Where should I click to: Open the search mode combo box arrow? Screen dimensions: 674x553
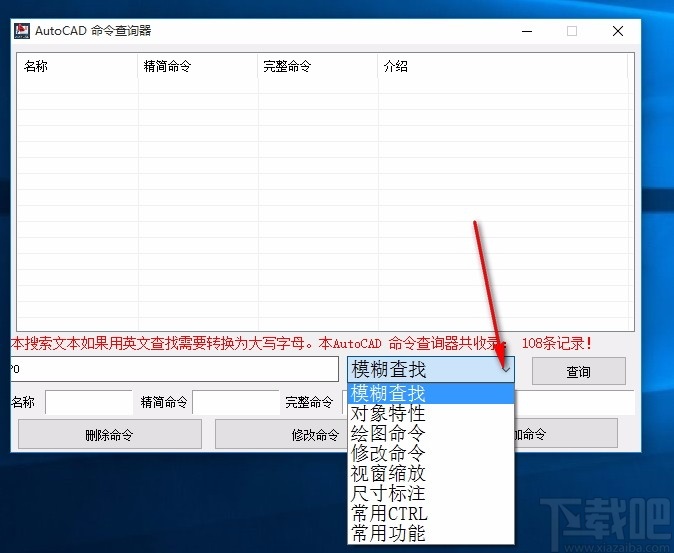pos(506,370)
